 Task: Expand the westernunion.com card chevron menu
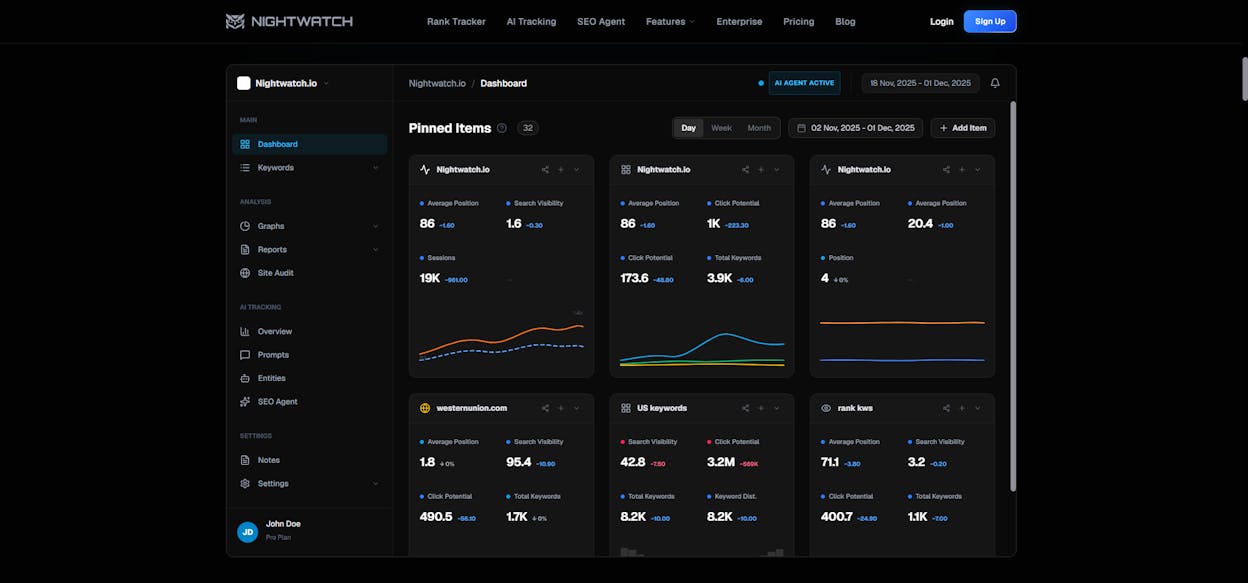pyautogui.click(x=577, y=408)
